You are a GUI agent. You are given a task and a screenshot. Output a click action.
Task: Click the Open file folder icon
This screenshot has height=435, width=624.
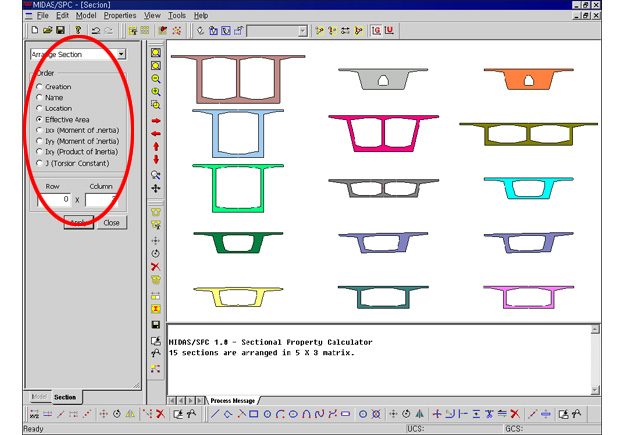[x=47, y=31]
